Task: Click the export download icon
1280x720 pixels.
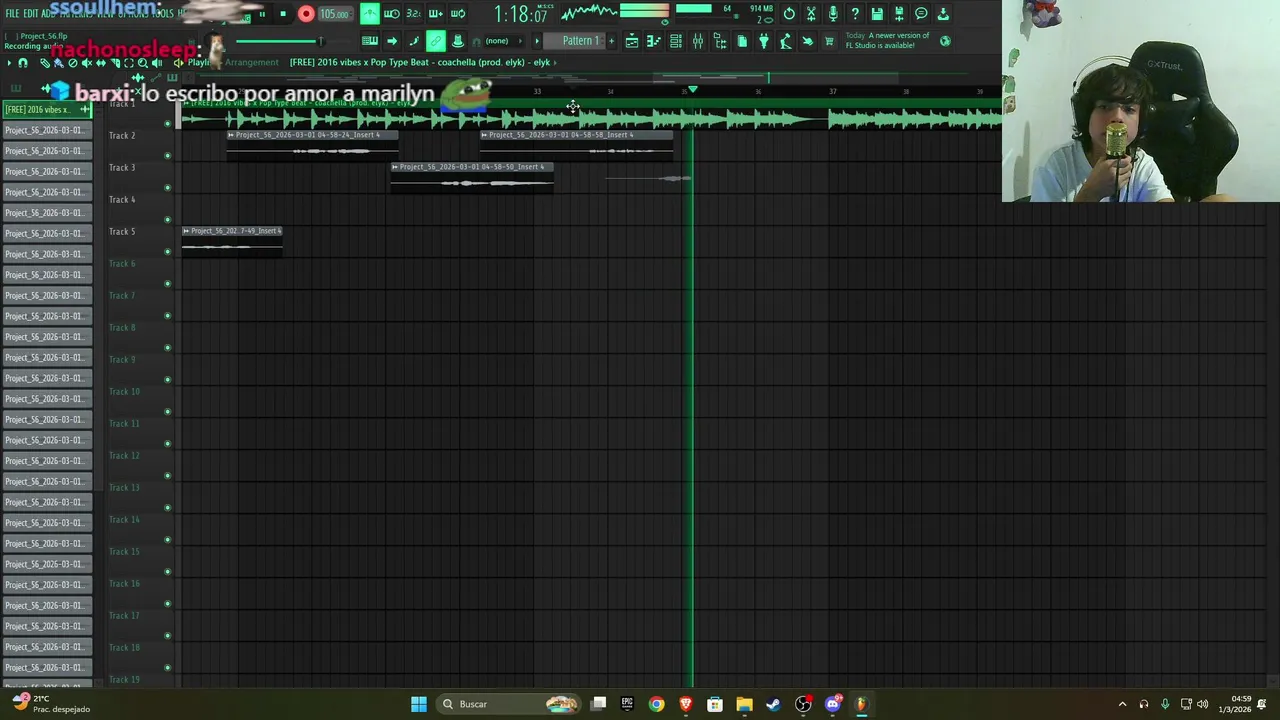Action: point(943,14)
